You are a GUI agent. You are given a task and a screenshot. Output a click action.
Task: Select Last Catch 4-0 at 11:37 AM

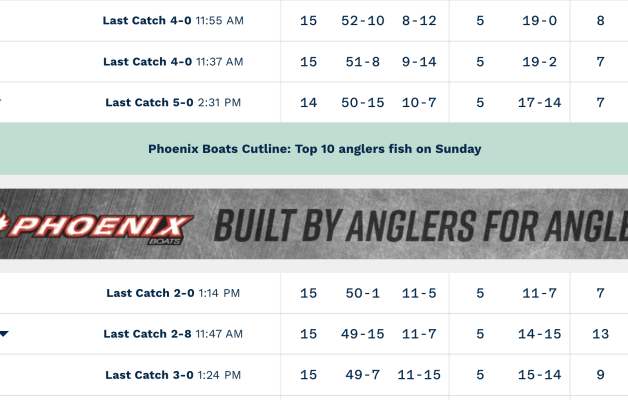click(x=172, y=62)
